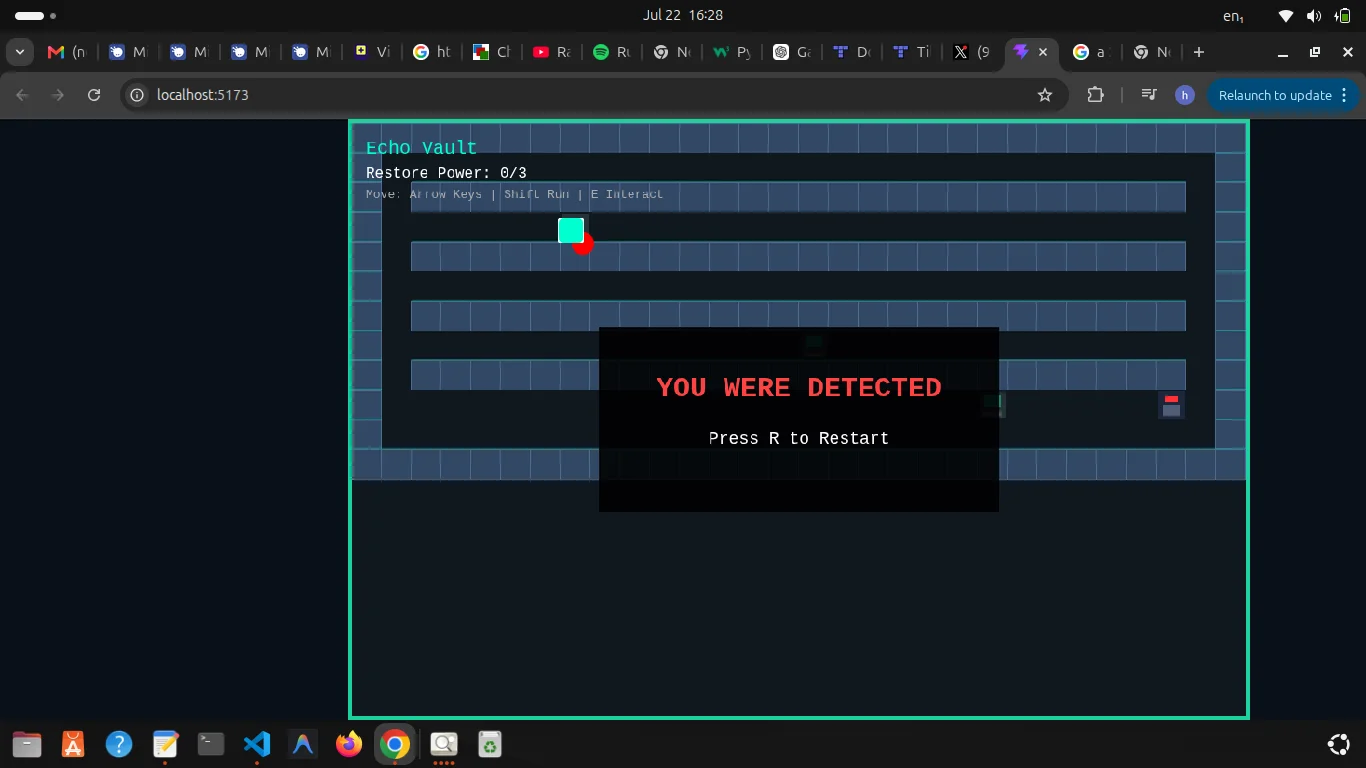Switch to the ChatGPT tab
This screenshot has width=1366, height=768.
791,52
